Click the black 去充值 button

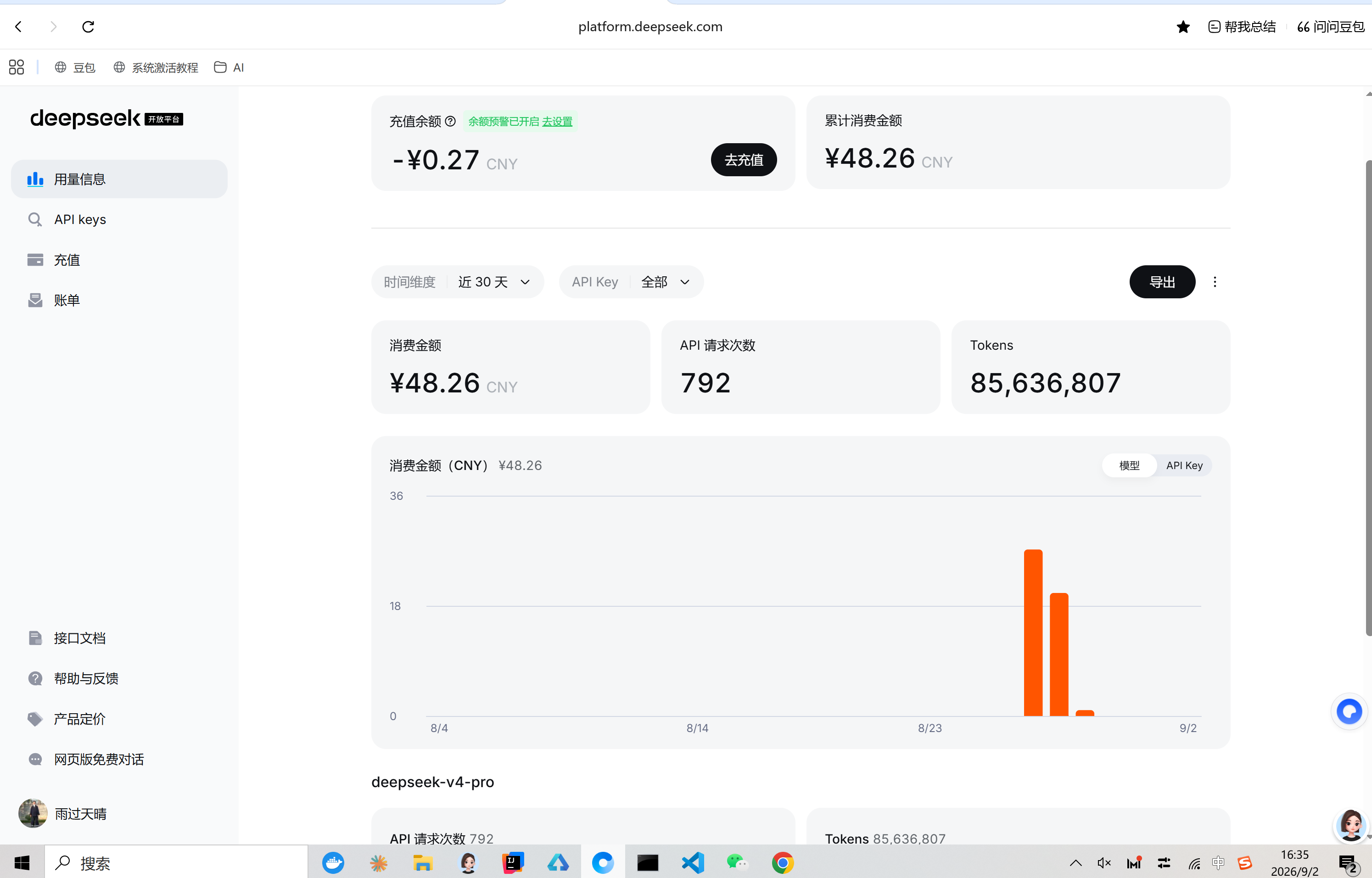pos(744,160)
